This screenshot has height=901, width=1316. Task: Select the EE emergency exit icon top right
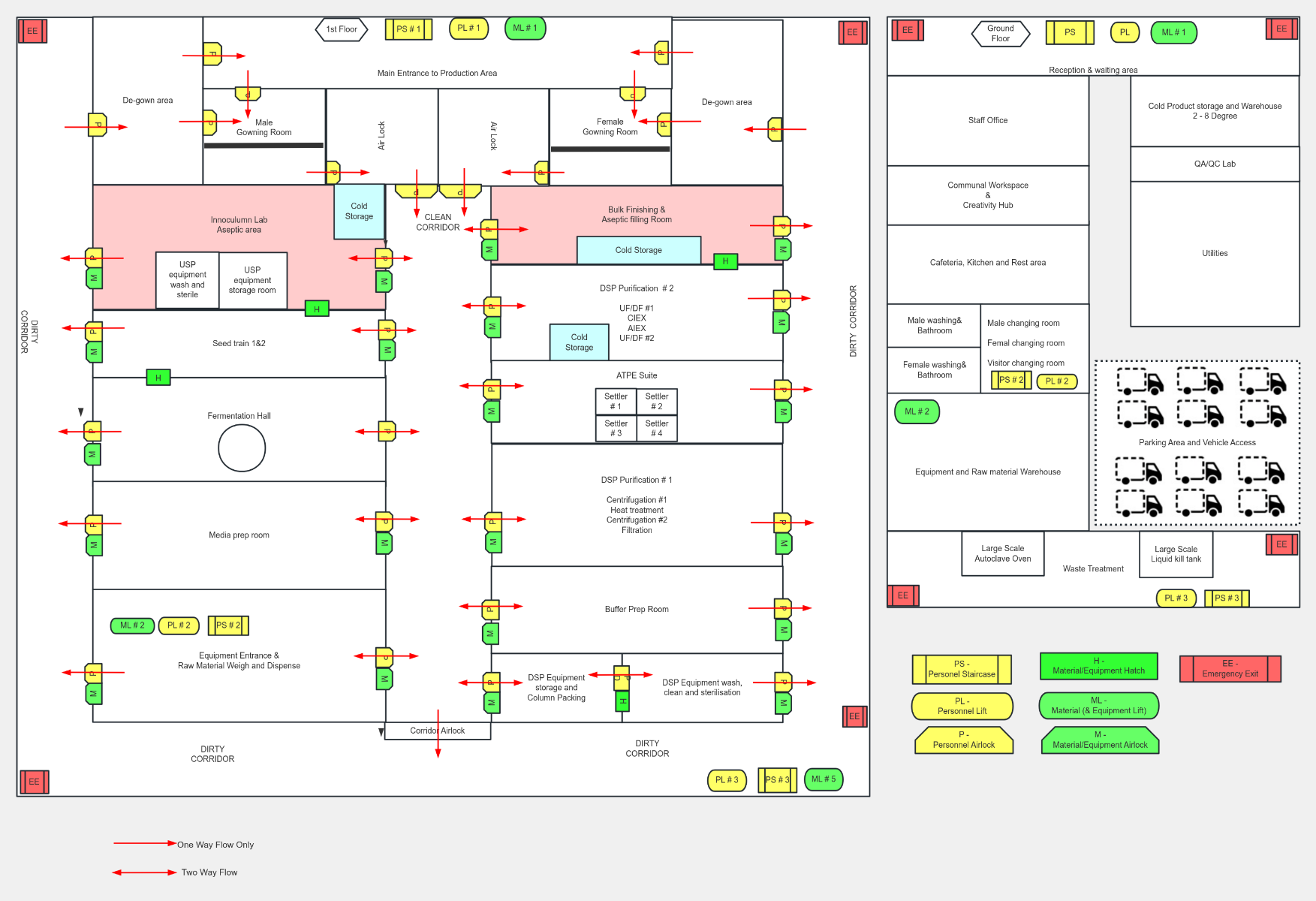click(x=1282, y=28)
